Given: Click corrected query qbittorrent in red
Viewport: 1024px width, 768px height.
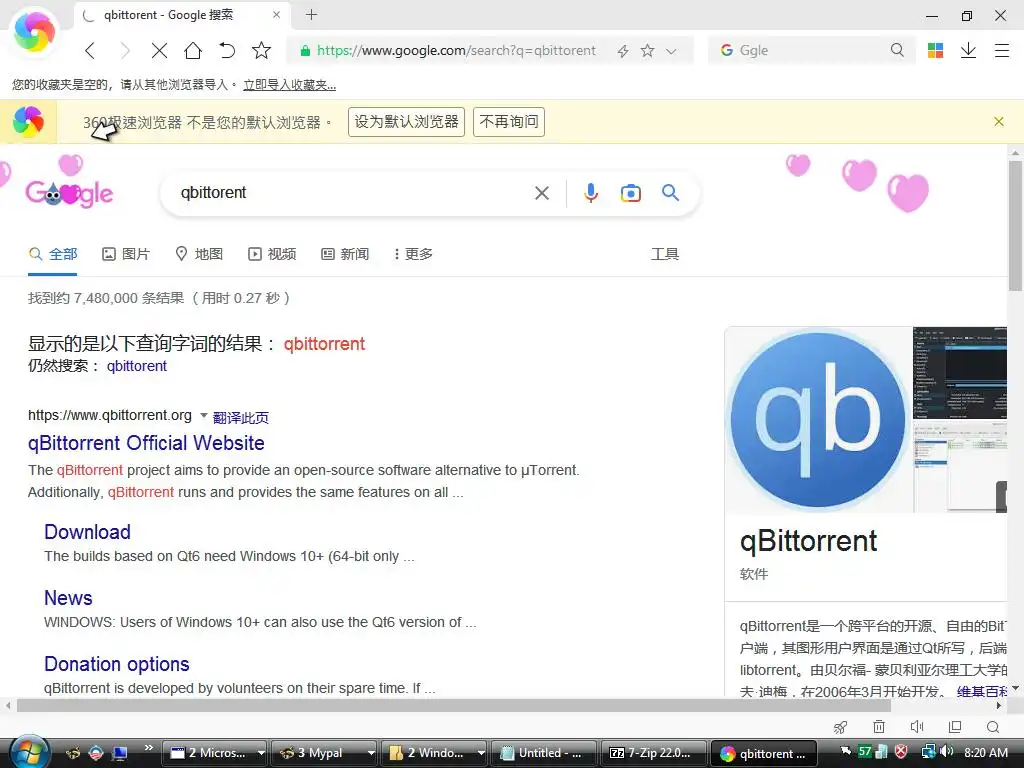Looking at the screenshot, I should 324,344.
